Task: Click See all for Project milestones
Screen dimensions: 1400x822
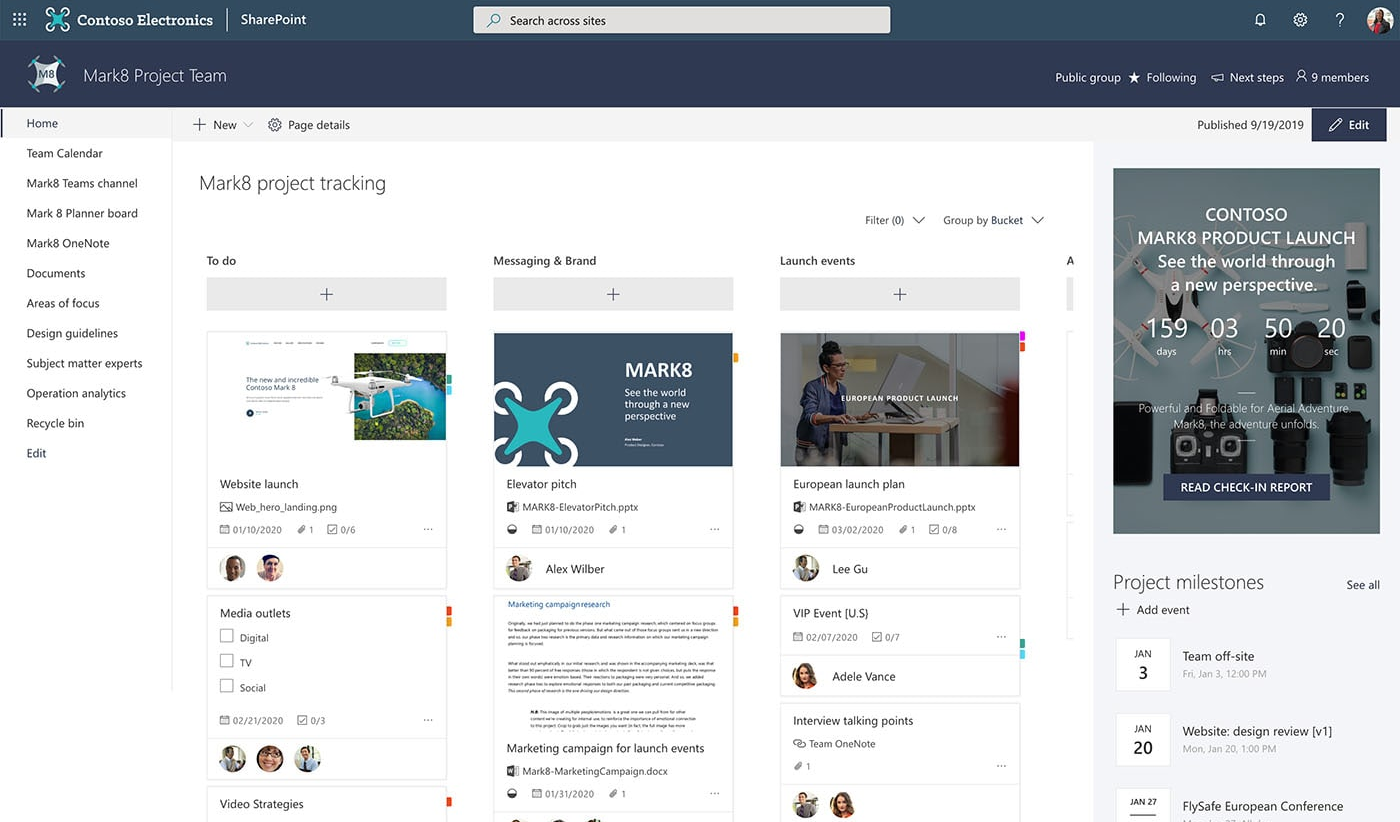Action: pyautogui.click(x=1363, y=585)
